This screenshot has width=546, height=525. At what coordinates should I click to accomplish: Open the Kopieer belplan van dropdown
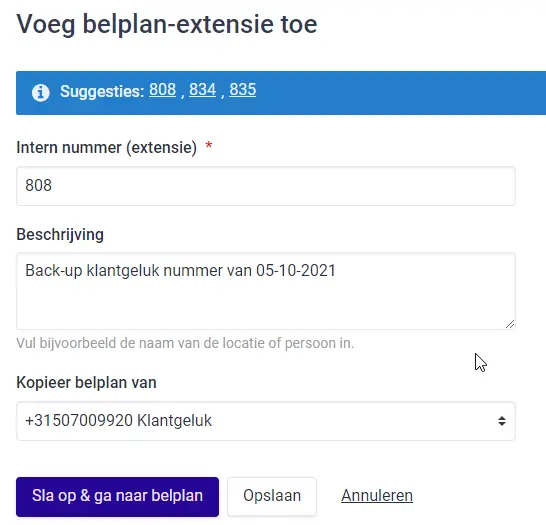coord(266,421)
